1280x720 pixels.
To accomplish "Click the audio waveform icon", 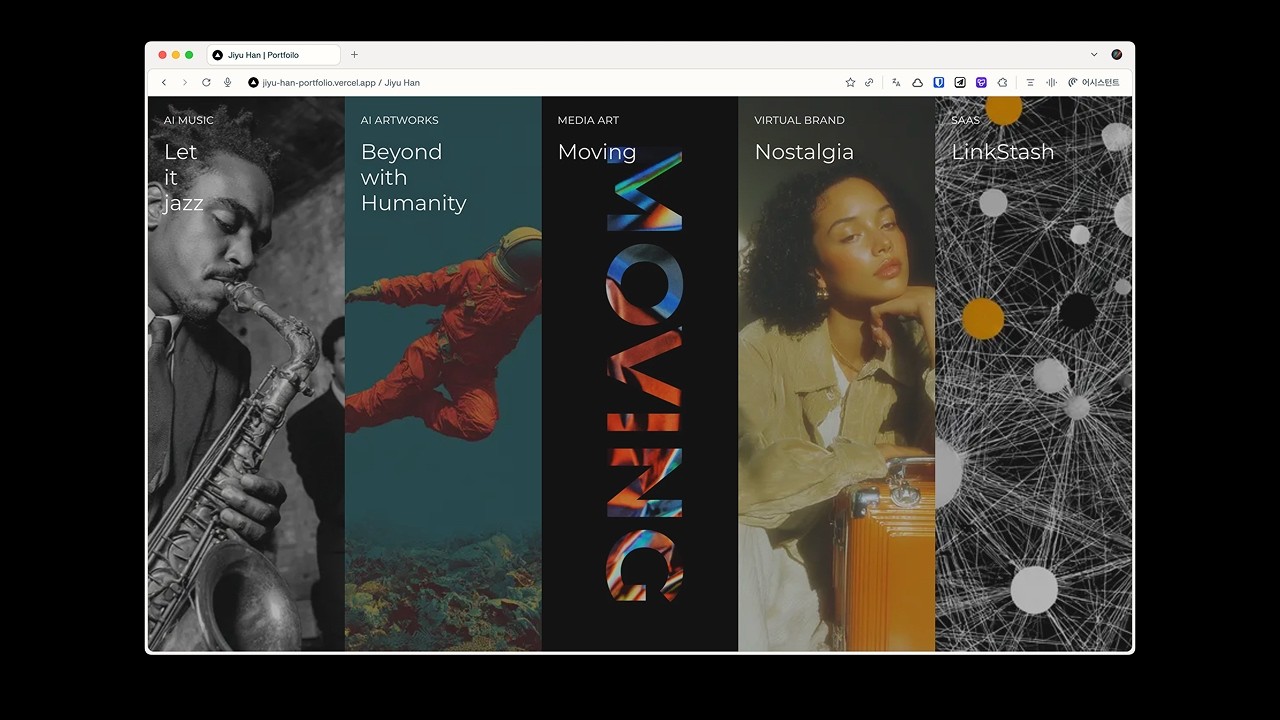I will click(x=1051, y=83).
